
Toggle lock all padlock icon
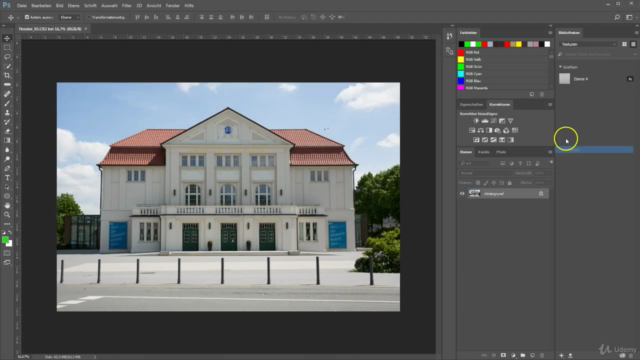(509, 183)
